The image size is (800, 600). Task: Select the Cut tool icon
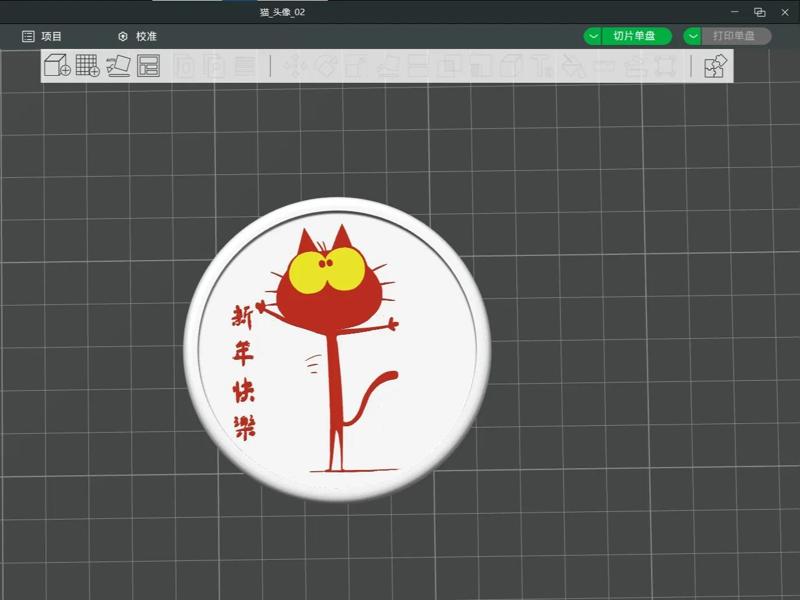418,67
